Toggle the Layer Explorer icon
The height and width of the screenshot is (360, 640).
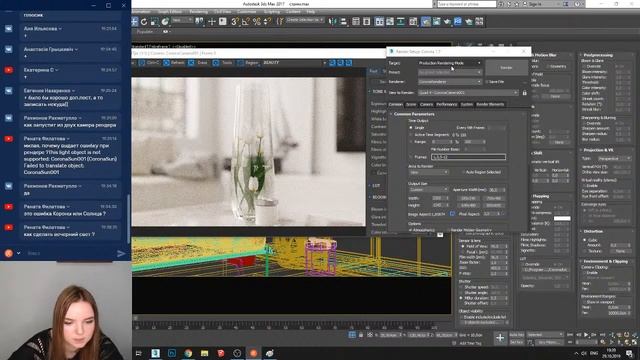[367, 21]
